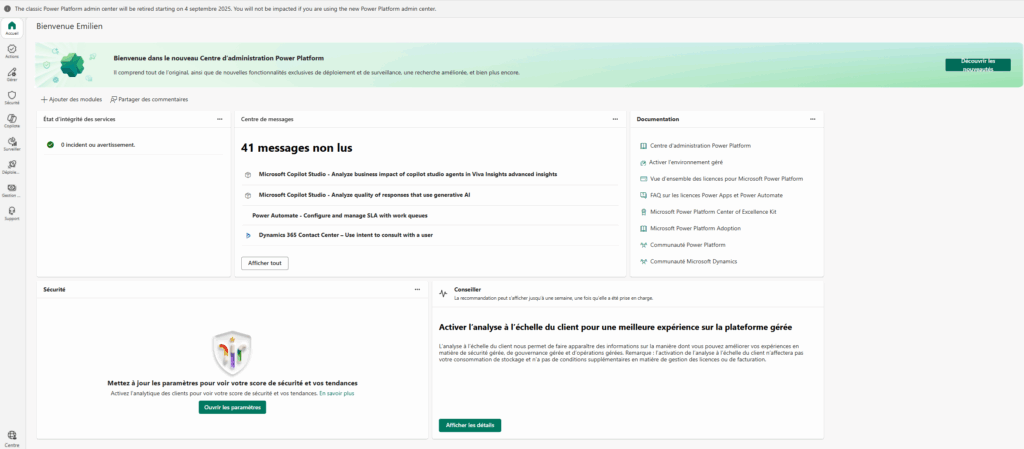Click the green check icon for 0 incident
Image resolution: width=1024 pixels, height=449 pixels.
[50, 145]
